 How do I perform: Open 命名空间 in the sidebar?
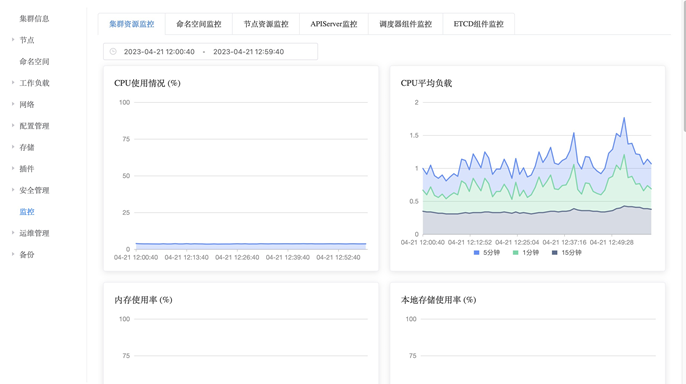(x=34, y=62)
